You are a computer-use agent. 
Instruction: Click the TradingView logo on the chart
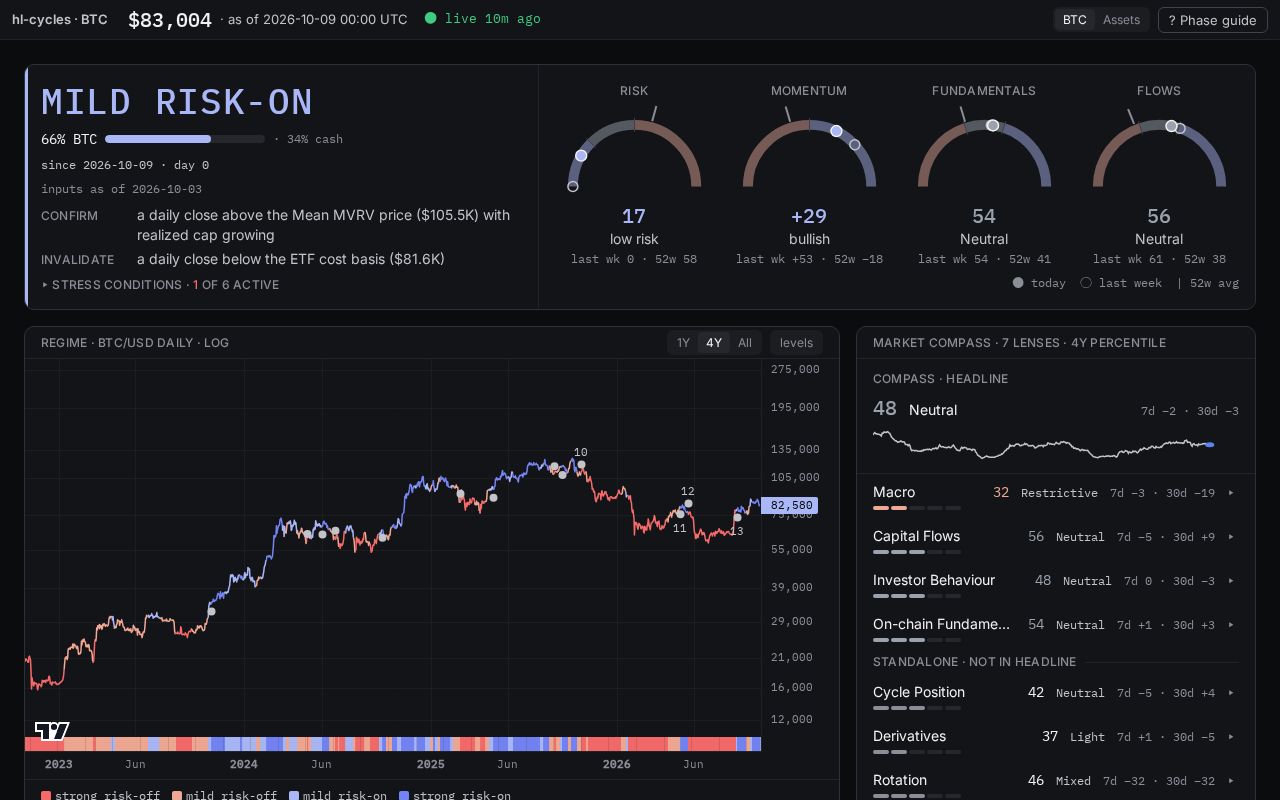tap(52, 731)
